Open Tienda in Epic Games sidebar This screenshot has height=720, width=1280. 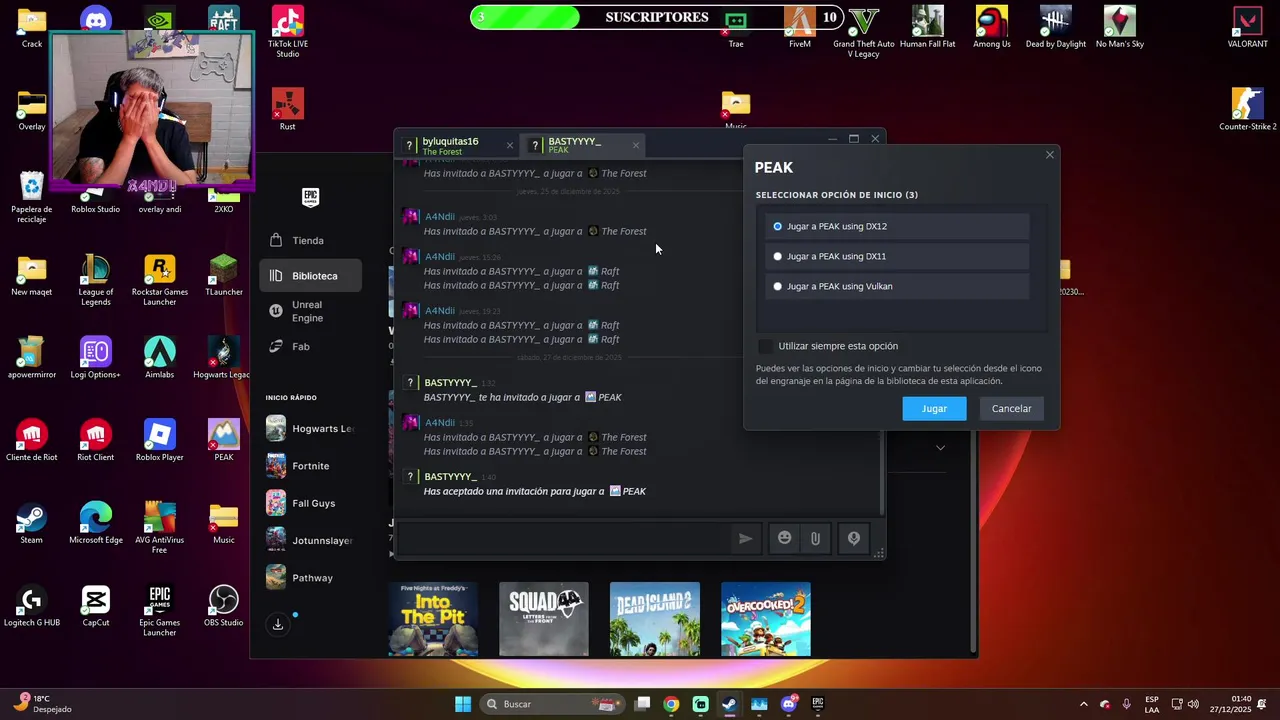(310, 240)
